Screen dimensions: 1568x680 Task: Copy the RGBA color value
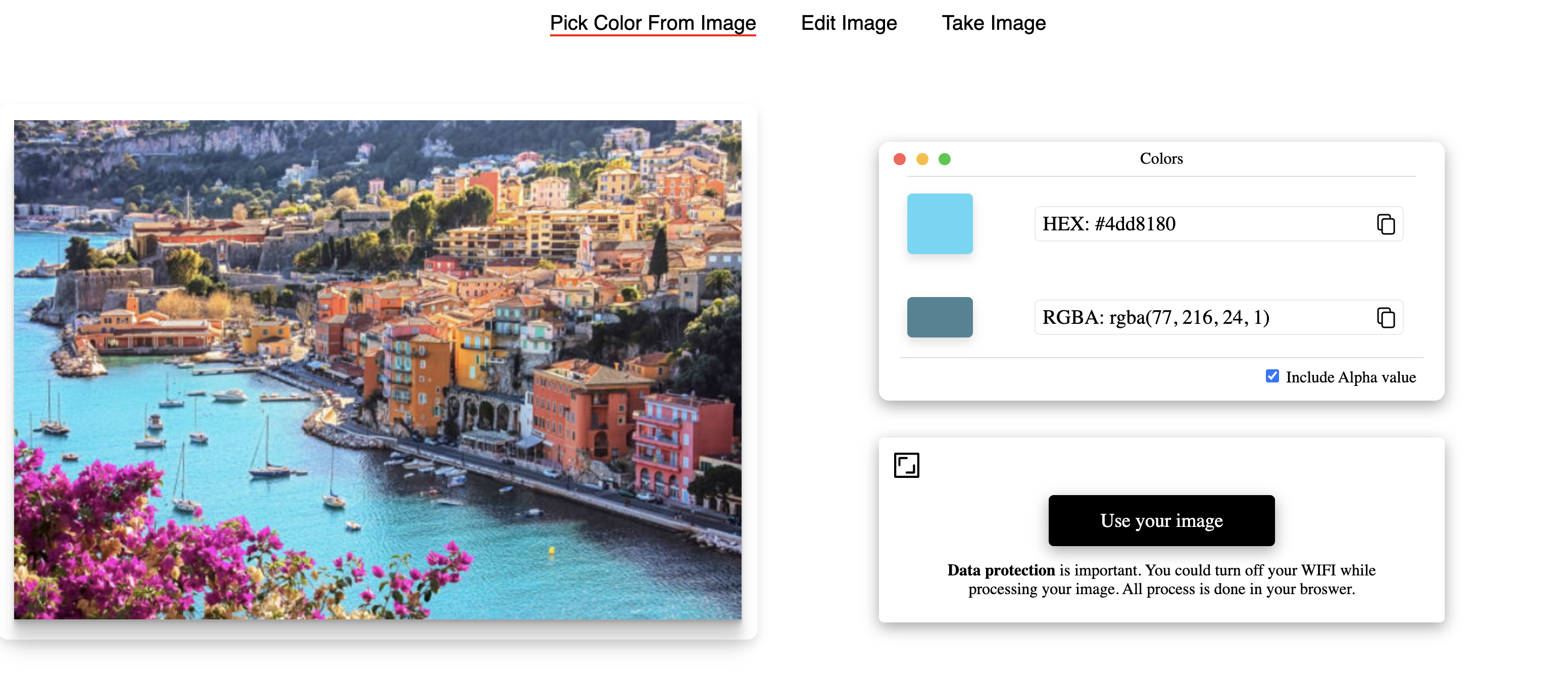[x=1386, y=317]
